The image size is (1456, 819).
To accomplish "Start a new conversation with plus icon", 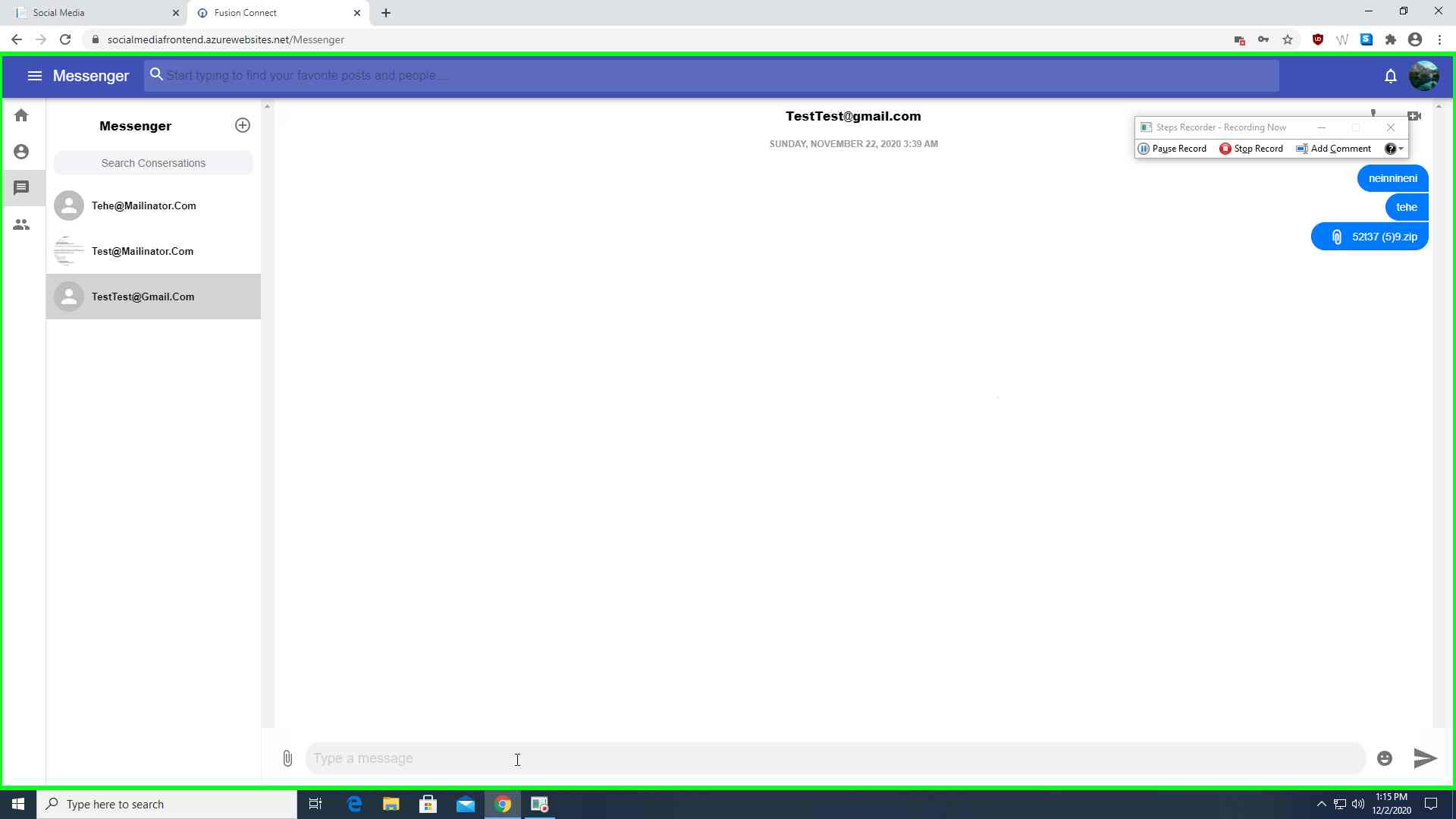I will (243, 125).
